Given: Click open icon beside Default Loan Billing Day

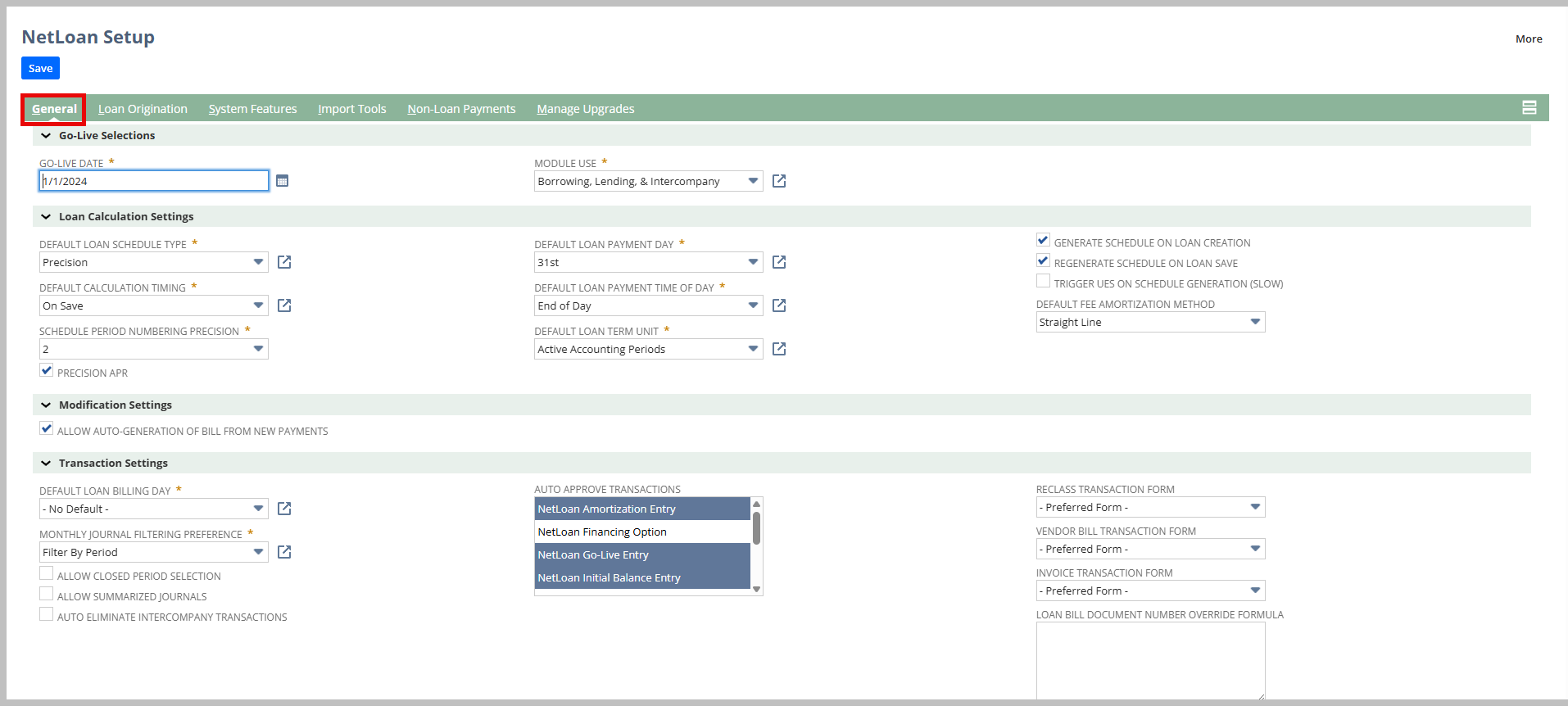Looking at the screenshot, I should [284, 509].
